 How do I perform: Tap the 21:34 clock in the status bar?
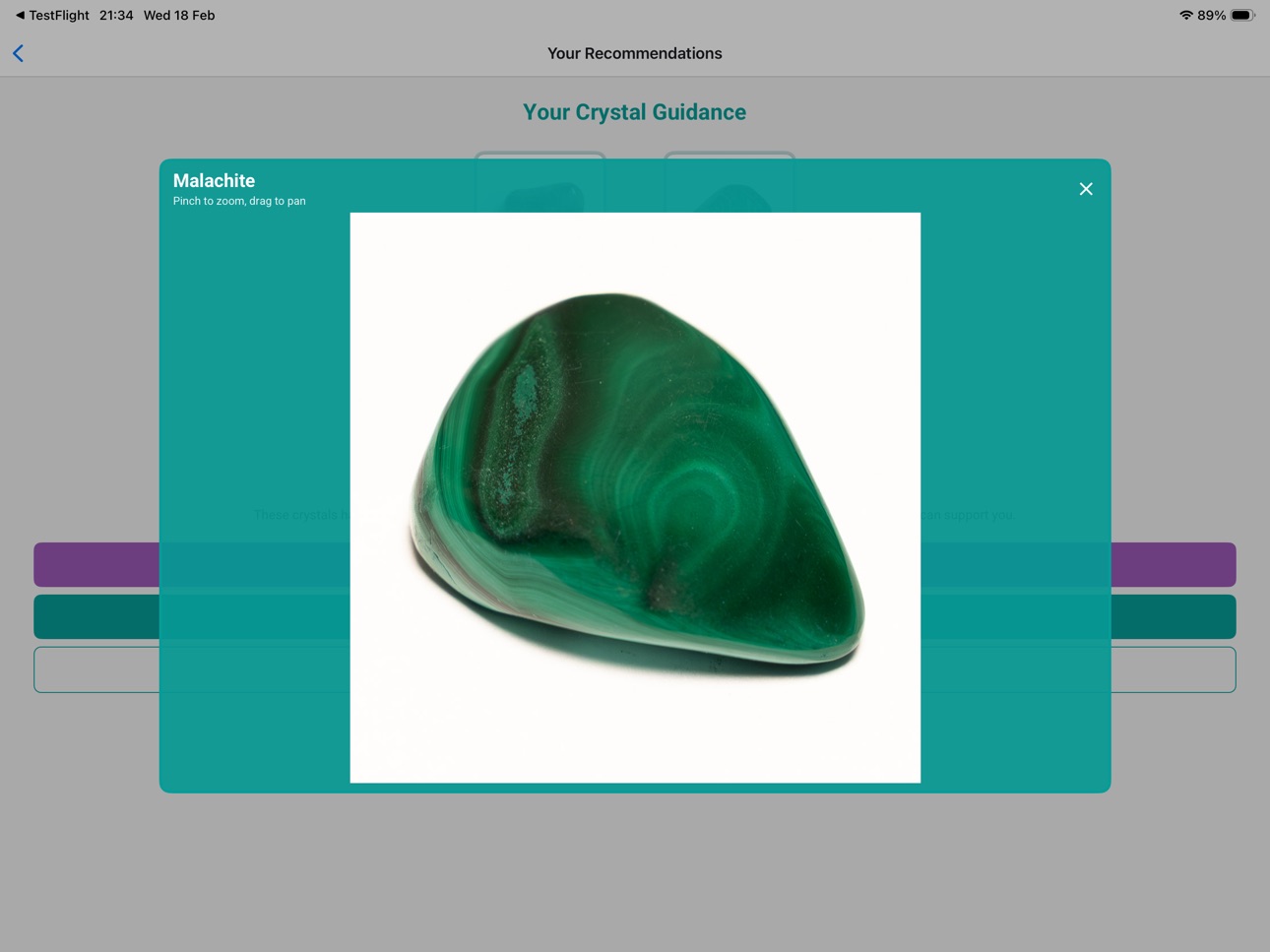coord(116,15)
